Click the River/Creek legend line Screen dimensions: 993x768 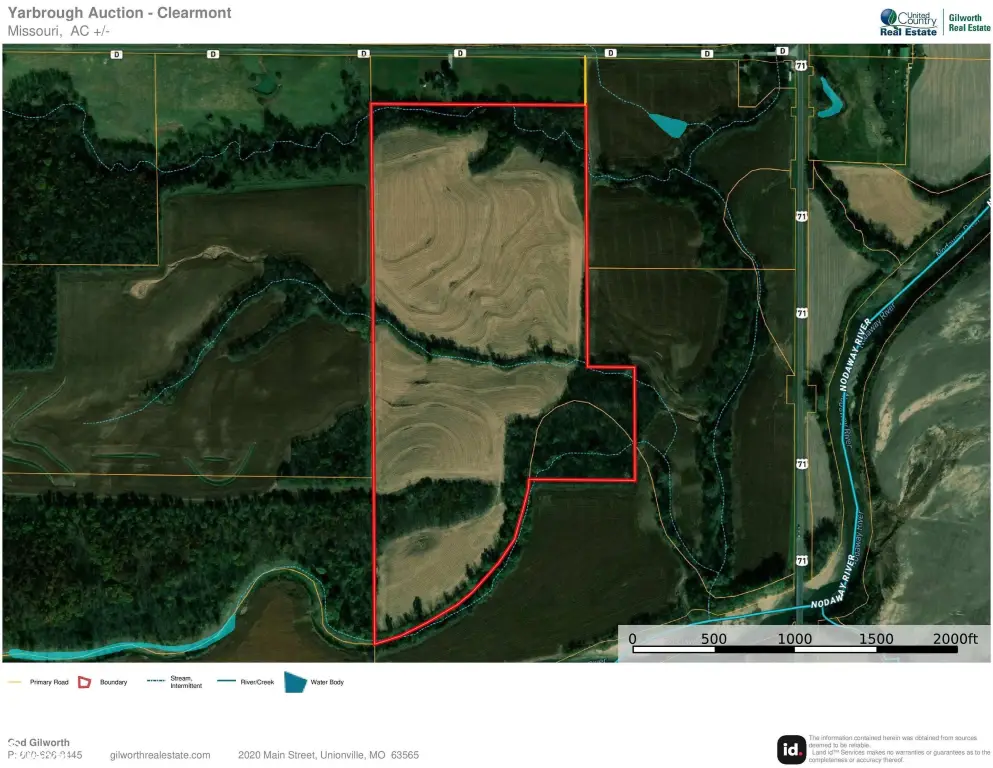click(228, 682)
